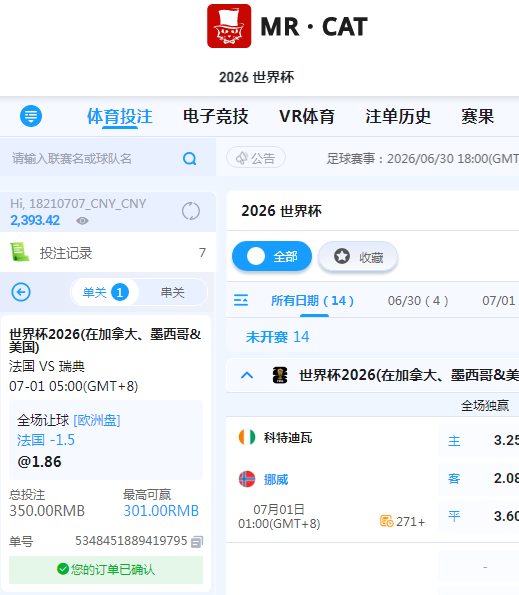Open the date list filter icon

pos(241,300)
